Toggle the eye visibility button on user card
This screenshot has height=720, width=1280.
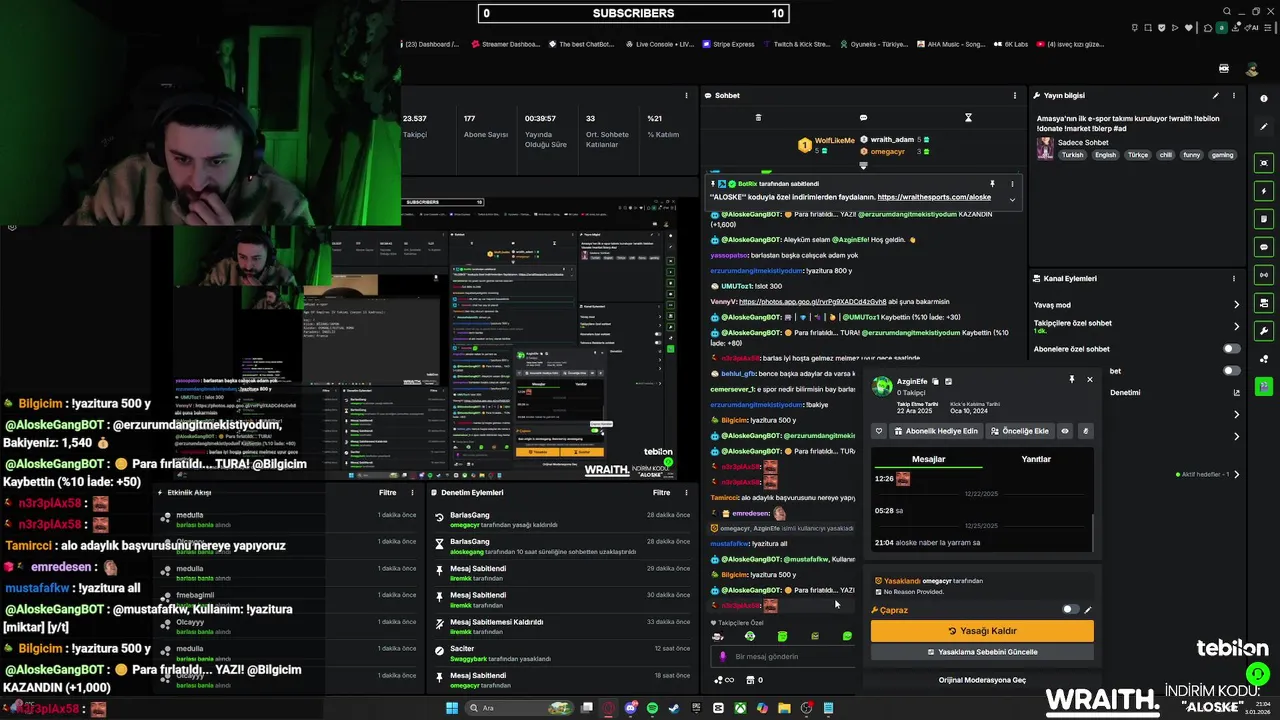tap(1065, 431)
